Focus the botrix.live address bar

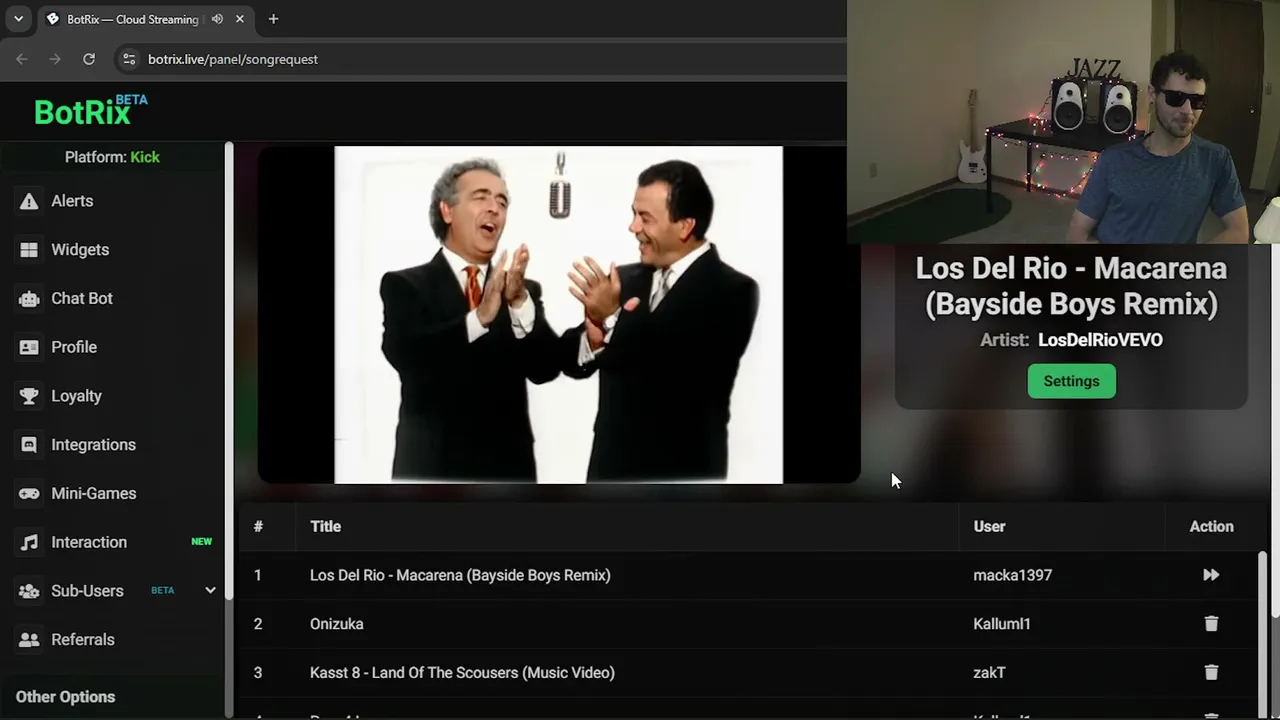coord(480,59)
